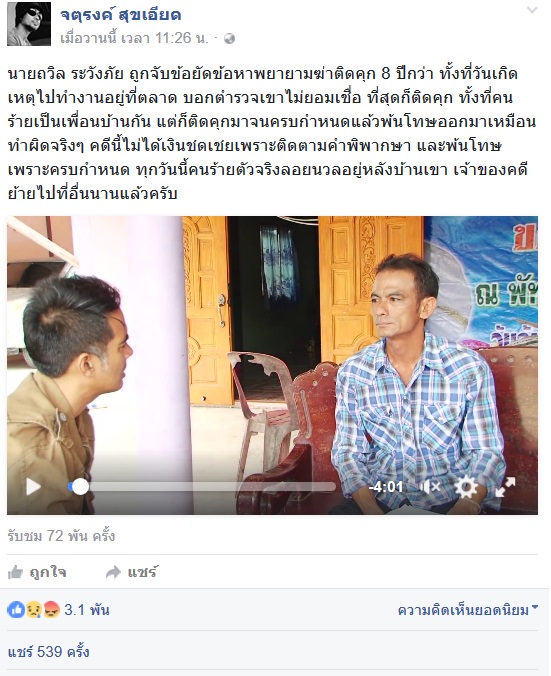Click the angry reaction emoji icon
This screenshot has height=676, width=551.
51,610
